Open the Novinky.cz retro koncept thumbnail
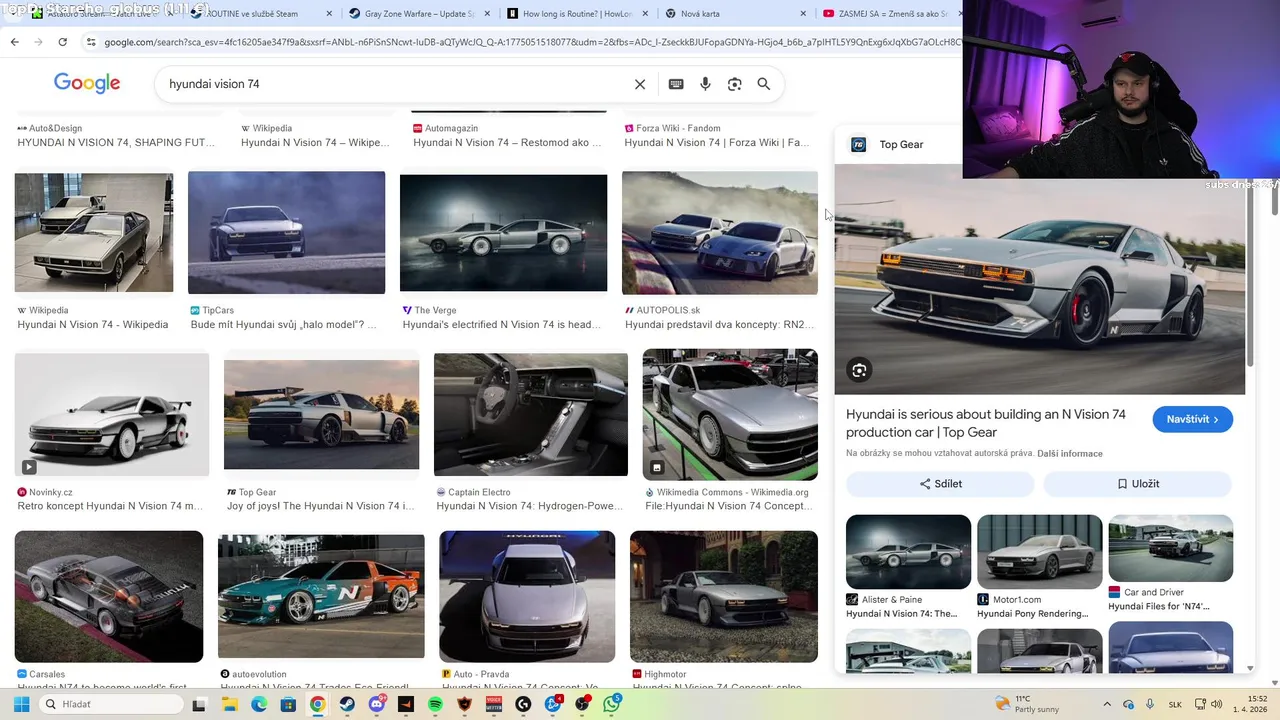 point(112,414)
